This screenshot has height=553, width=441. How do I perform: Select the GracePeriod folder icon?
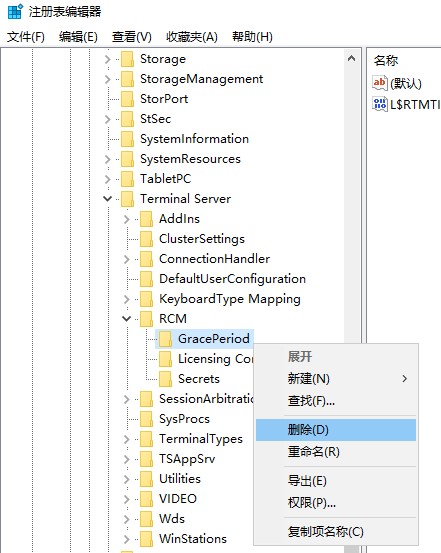pos(165,339)
